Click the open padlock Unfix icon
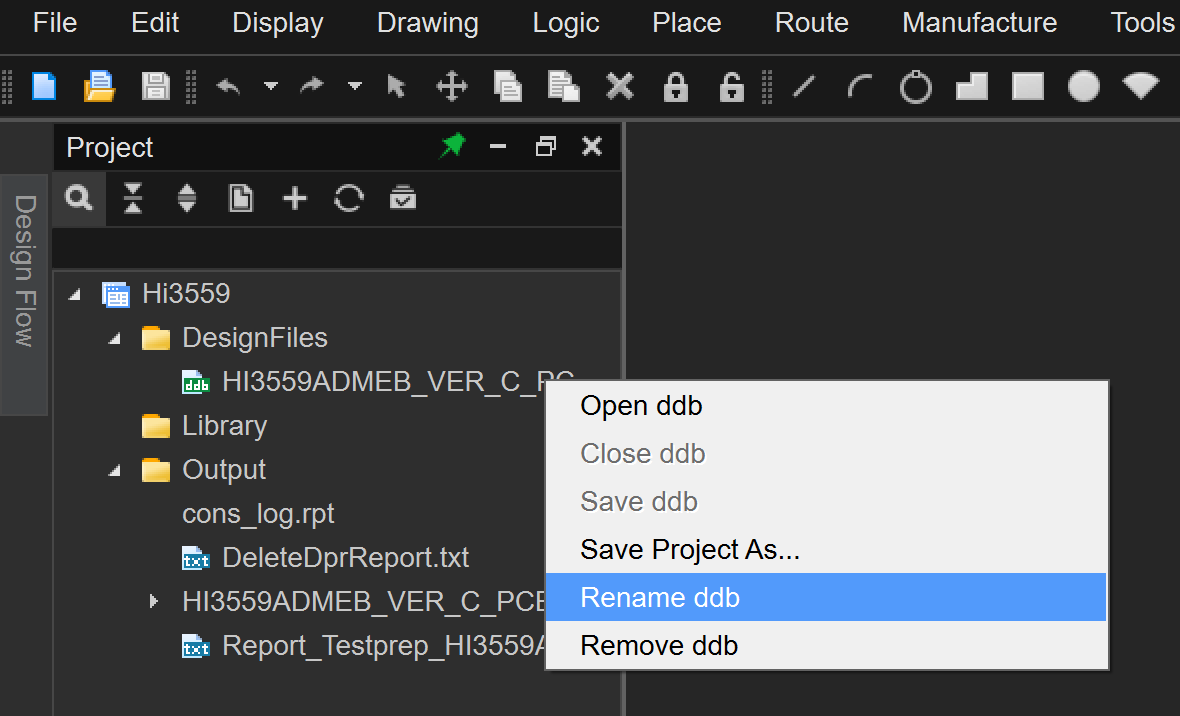 point(732,87)
